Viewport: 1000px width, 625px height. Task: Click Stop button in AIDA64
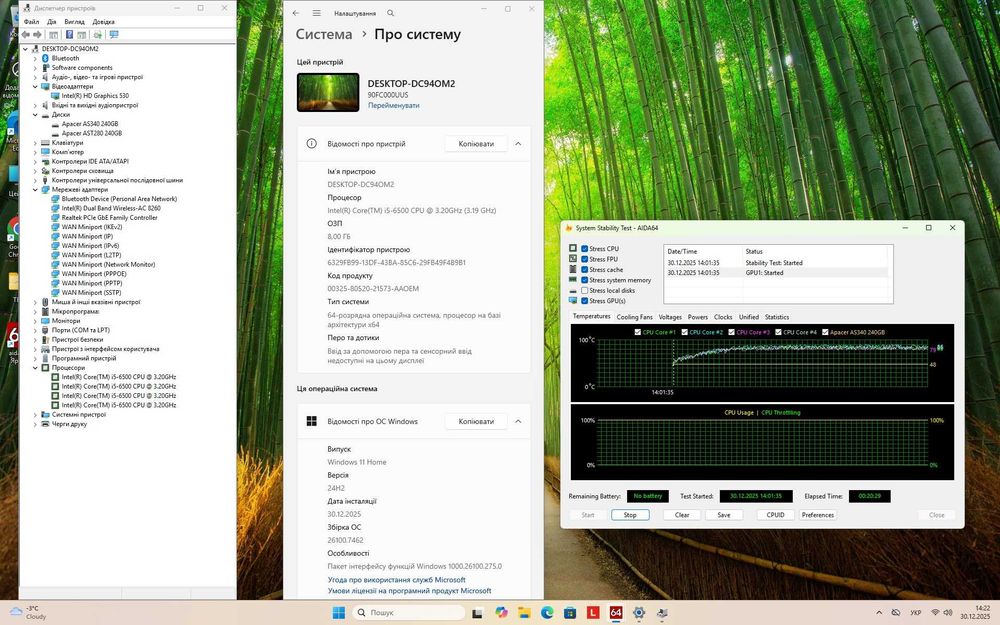630,515
